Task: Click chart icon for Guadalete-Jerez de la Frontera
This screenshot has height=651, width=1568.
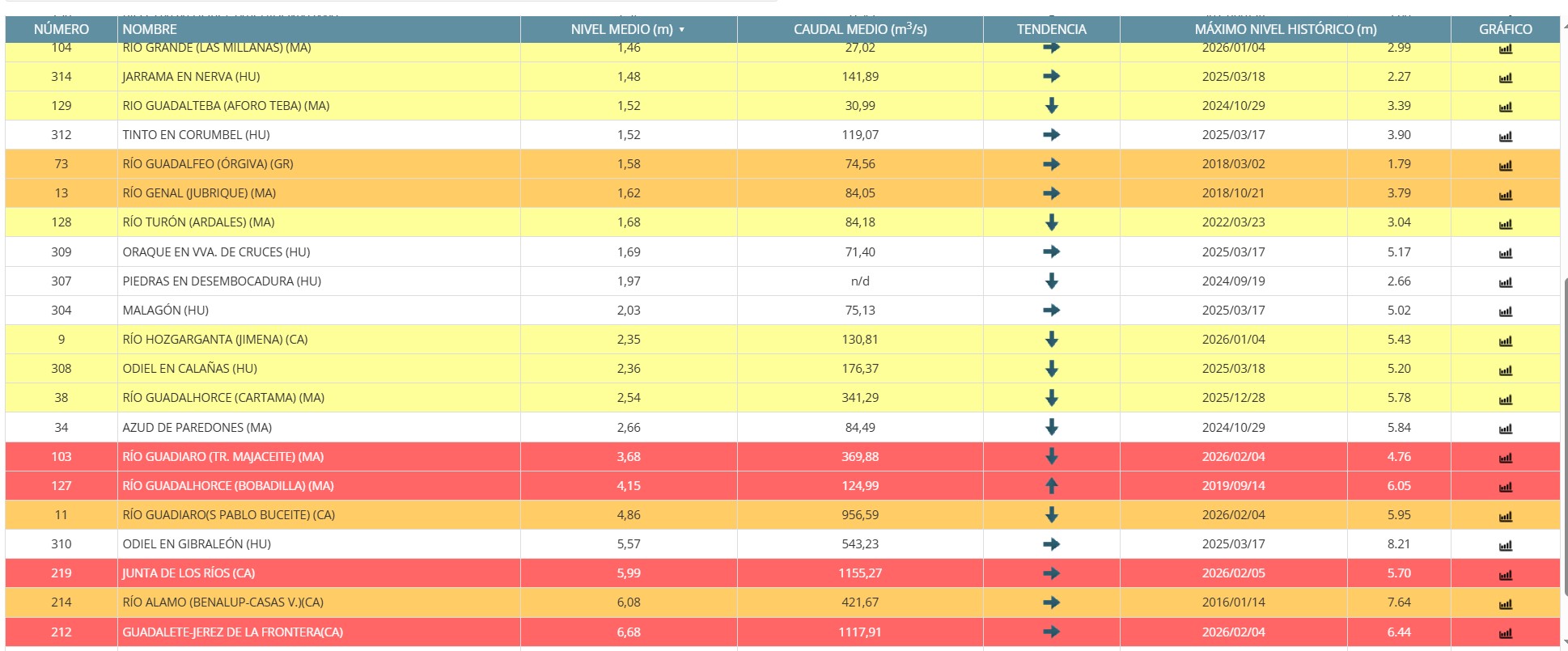Action: pyautogui.click(x=1505, y=633)
